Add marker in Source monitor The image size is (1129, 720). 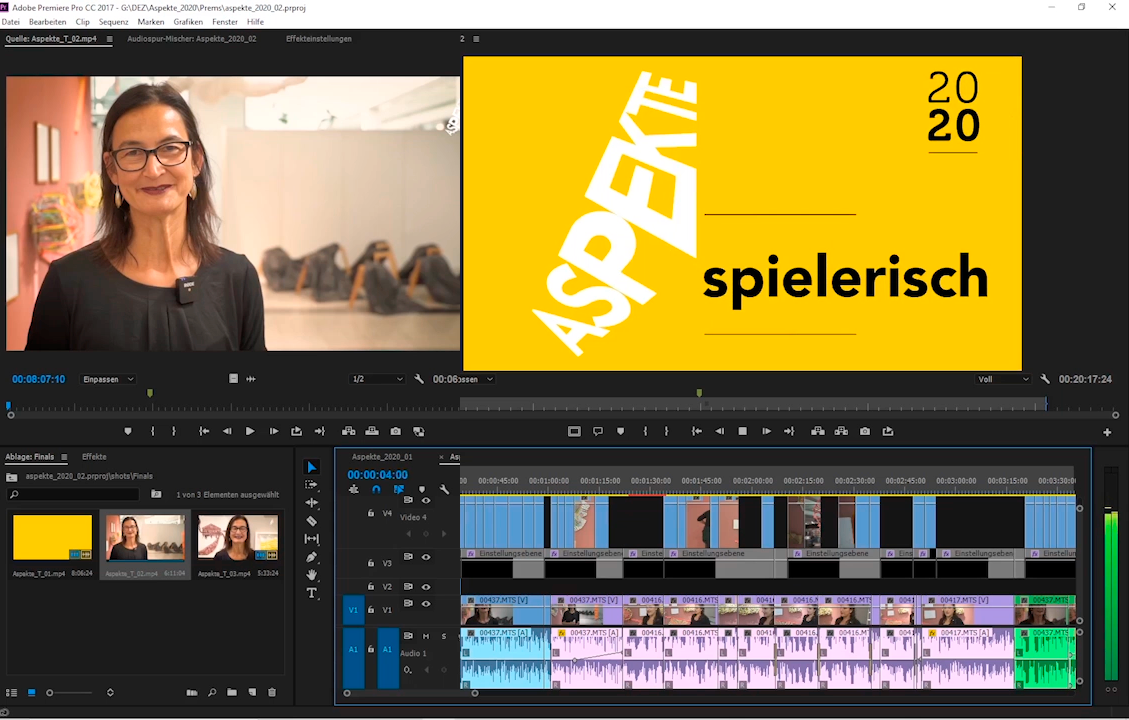point(128,431)
